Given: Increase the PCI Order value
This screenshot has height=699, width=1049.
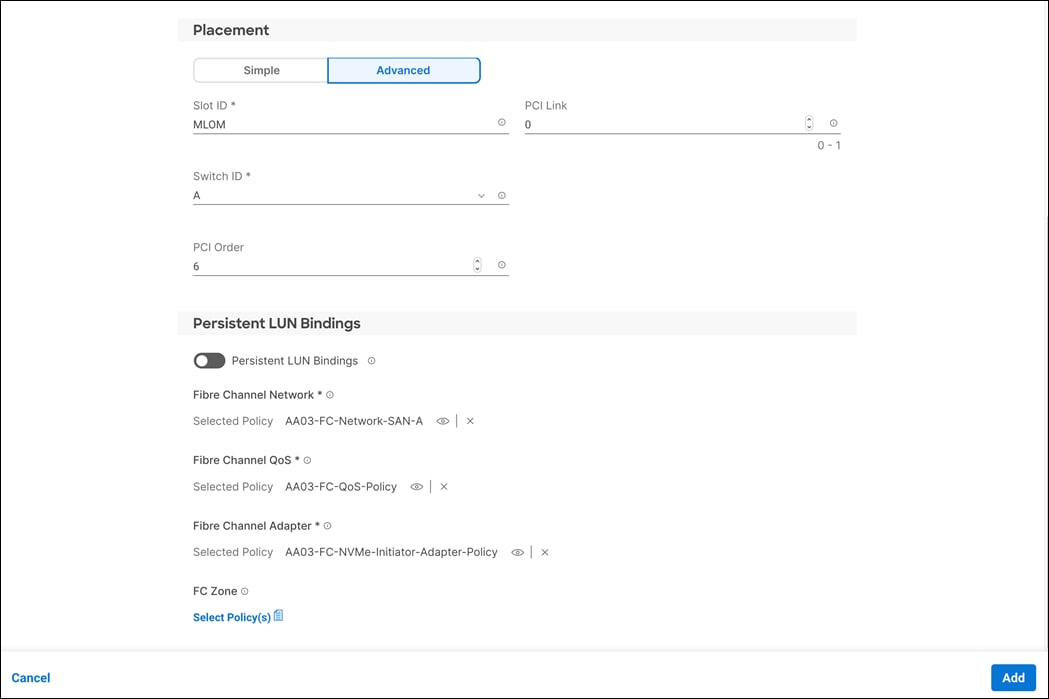Looking at the screenshot, I should [x=477, y=260].
